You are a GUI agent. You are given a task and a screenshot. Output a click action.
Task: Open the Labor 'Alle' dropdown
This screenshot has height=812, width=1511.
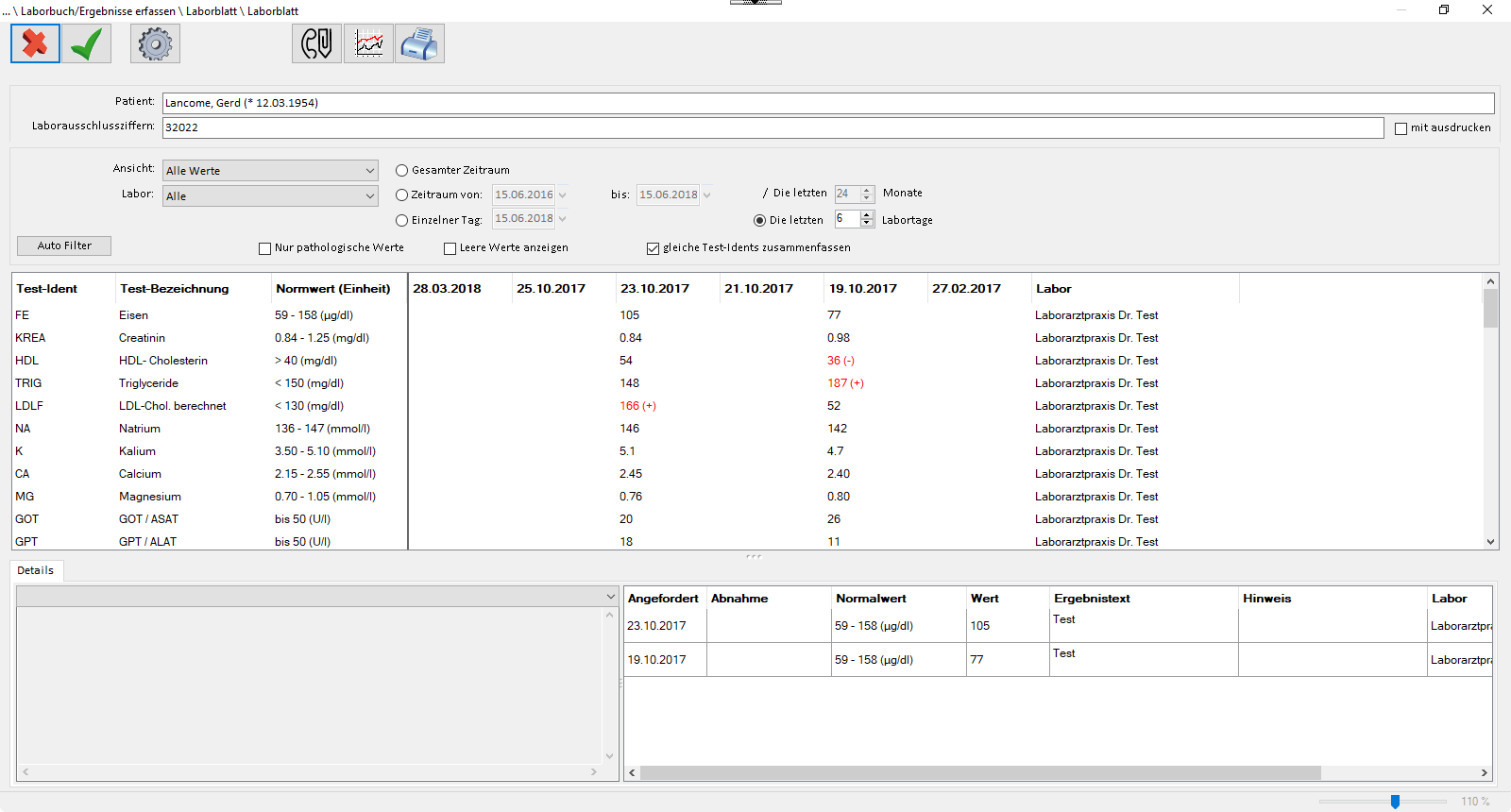(x=270, y=196)
